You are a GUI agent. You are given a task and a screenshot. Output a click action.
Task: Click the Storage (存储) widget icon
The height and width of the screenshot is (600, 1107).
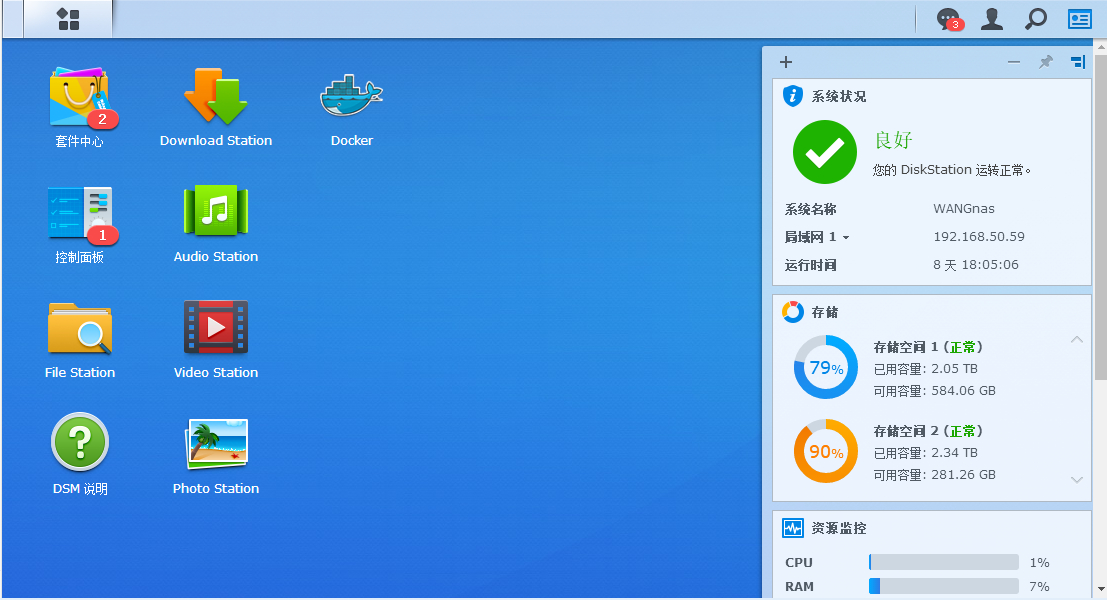(x=793, y=311)
